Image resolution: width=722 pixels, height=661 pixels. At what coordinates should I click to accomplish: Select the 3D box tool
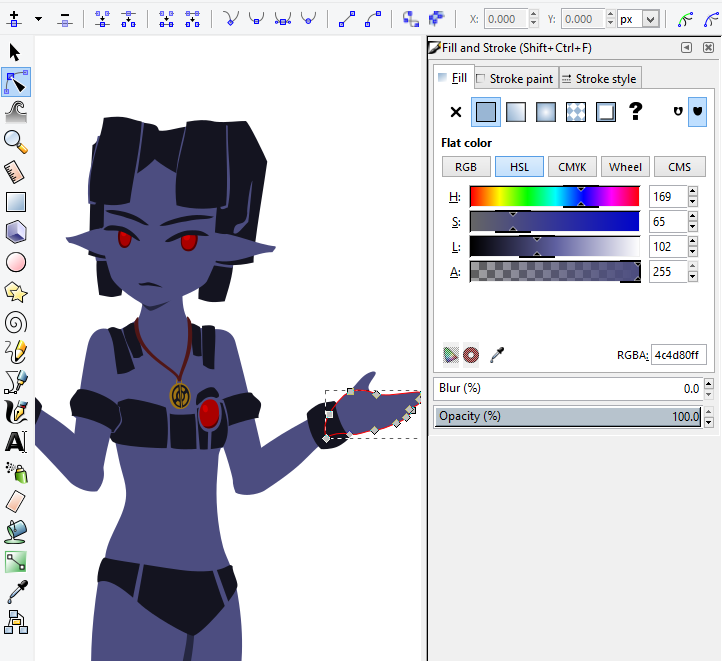[15, 232]
